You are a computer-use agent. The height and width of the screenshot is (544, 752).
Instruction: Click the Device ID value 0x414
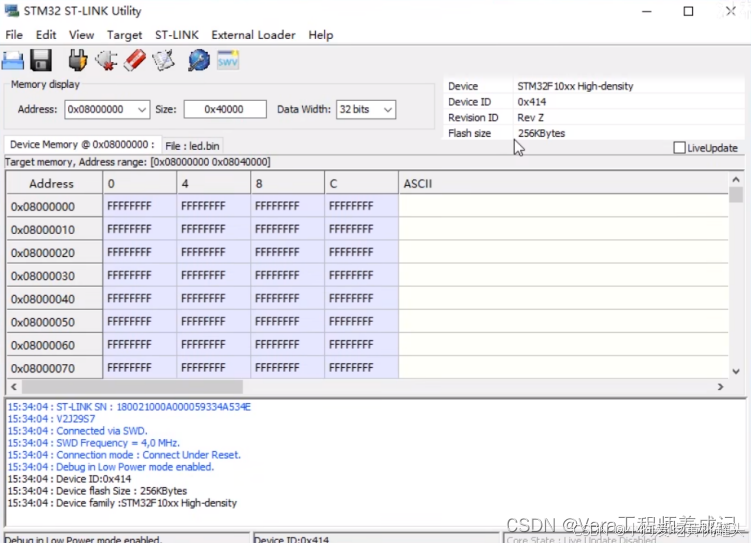coord(531,102)
